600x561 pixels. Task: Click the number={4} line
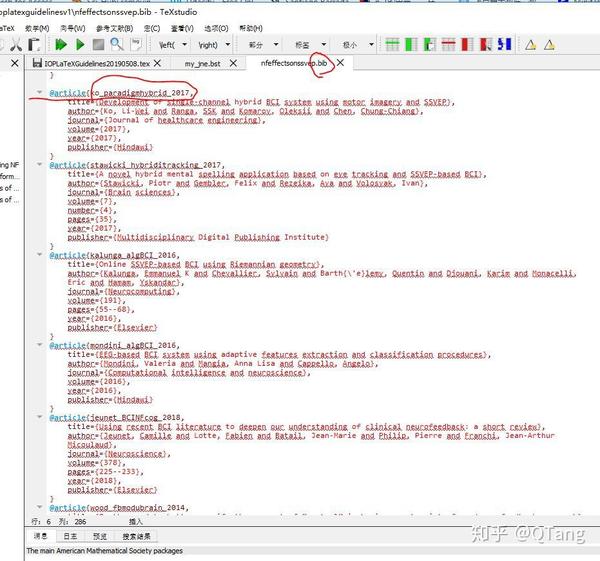tap(92, 210)
